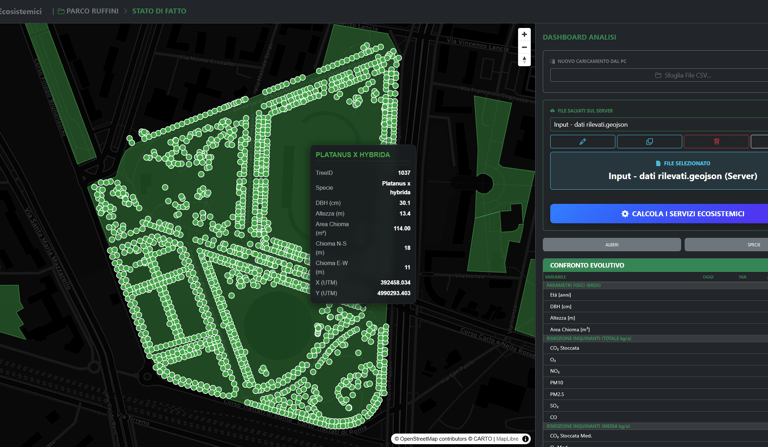Screen dimensions: 768x447
Task: Click cloud icon beside FILE SALVATI SUL SERVER
Action: (552, 111)
